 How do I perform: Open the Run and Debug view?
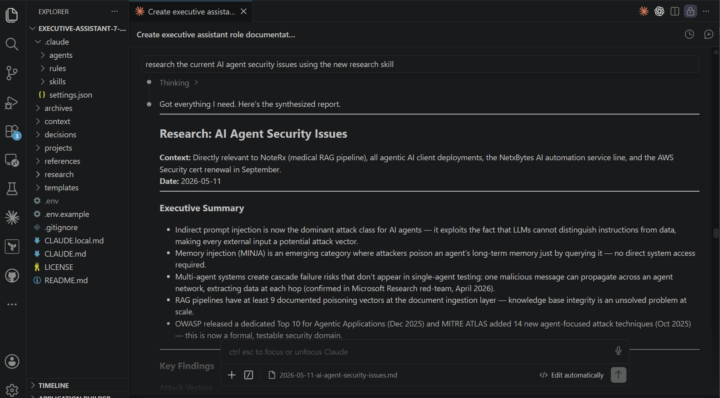click(x=12, y=102)
